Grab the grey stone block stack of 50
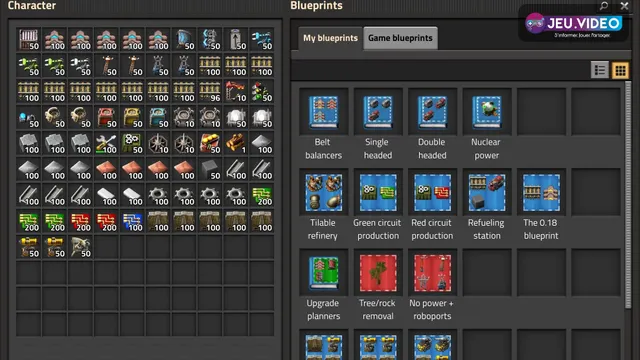640x360 pixels. [210, 169]
